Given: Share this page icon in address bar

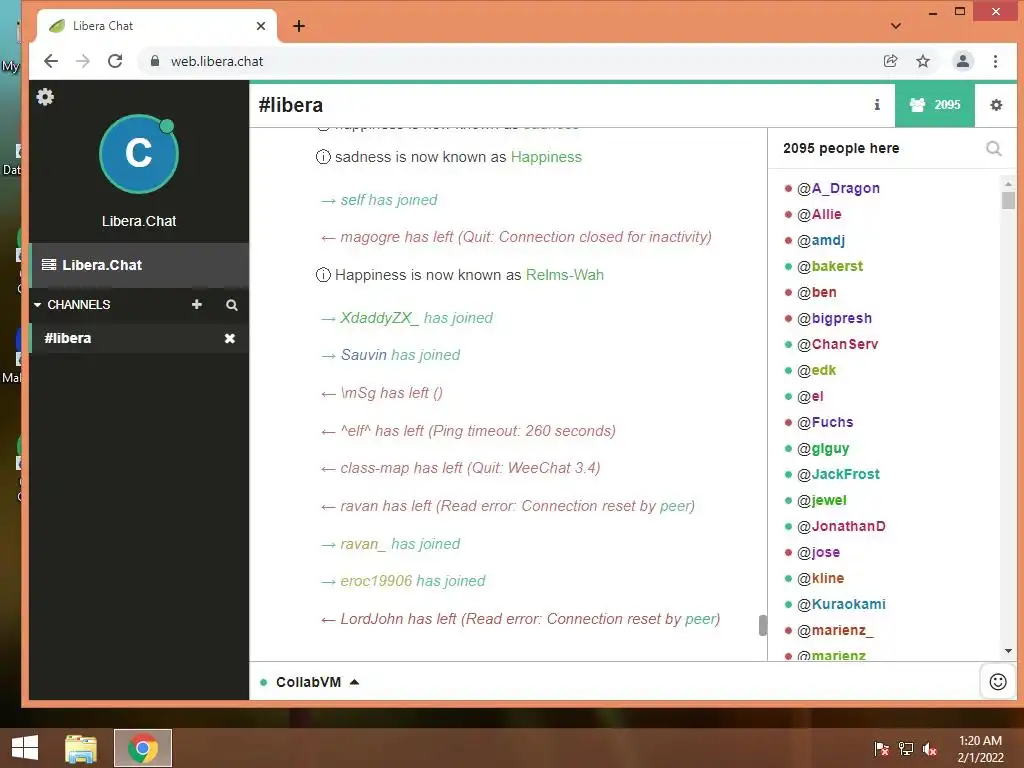Looking at the screenshot, I should [x=890, y=61].
